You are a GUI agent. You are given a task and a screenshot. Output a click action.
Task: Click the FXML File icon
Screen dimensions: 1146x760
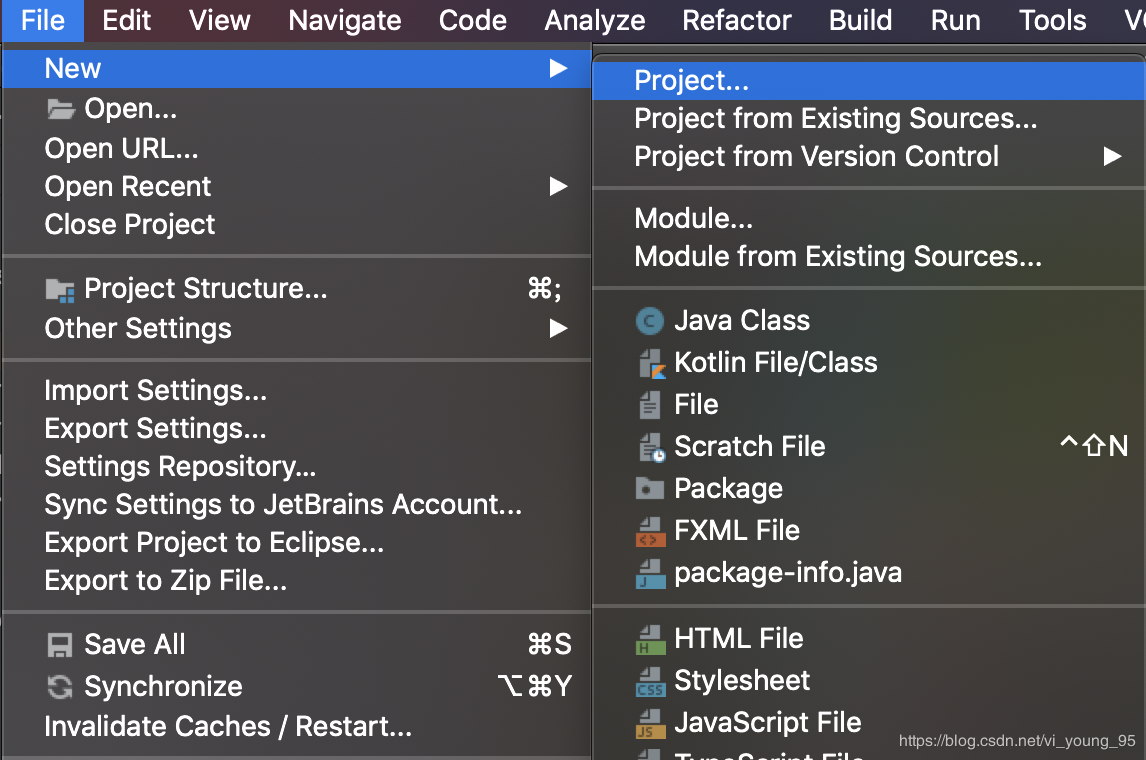650,531
